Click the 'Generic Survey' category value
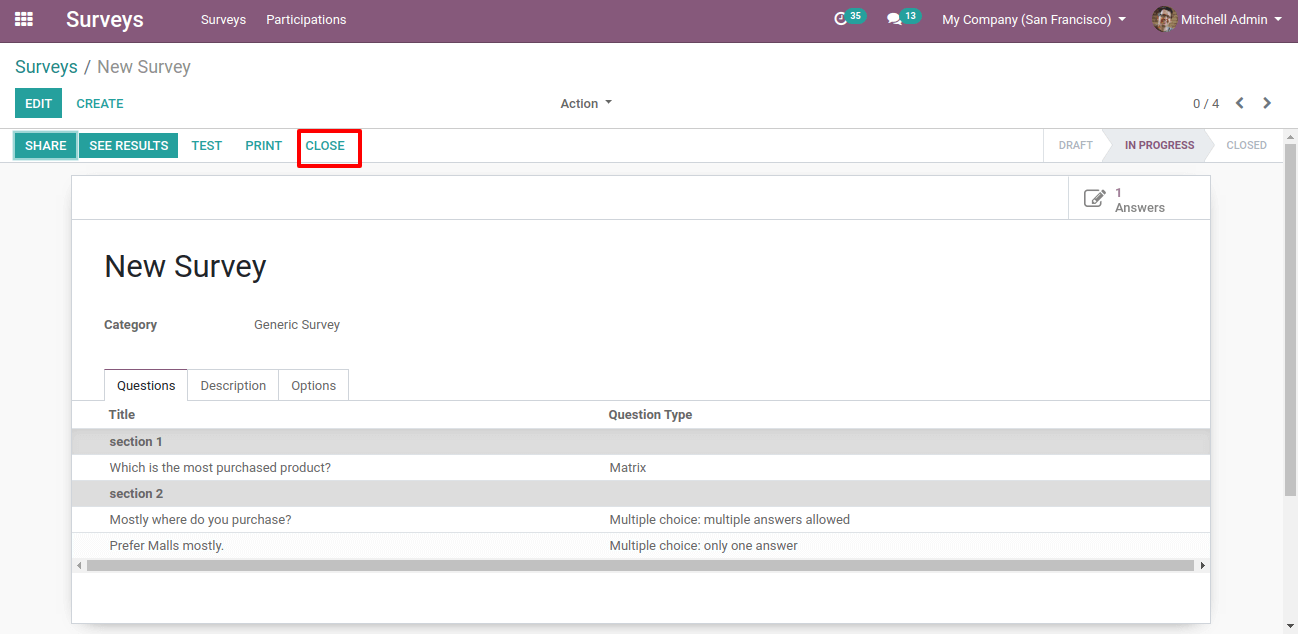This screenshot has width=1298, height=634. pyautogui.click(x=297, y=325)
